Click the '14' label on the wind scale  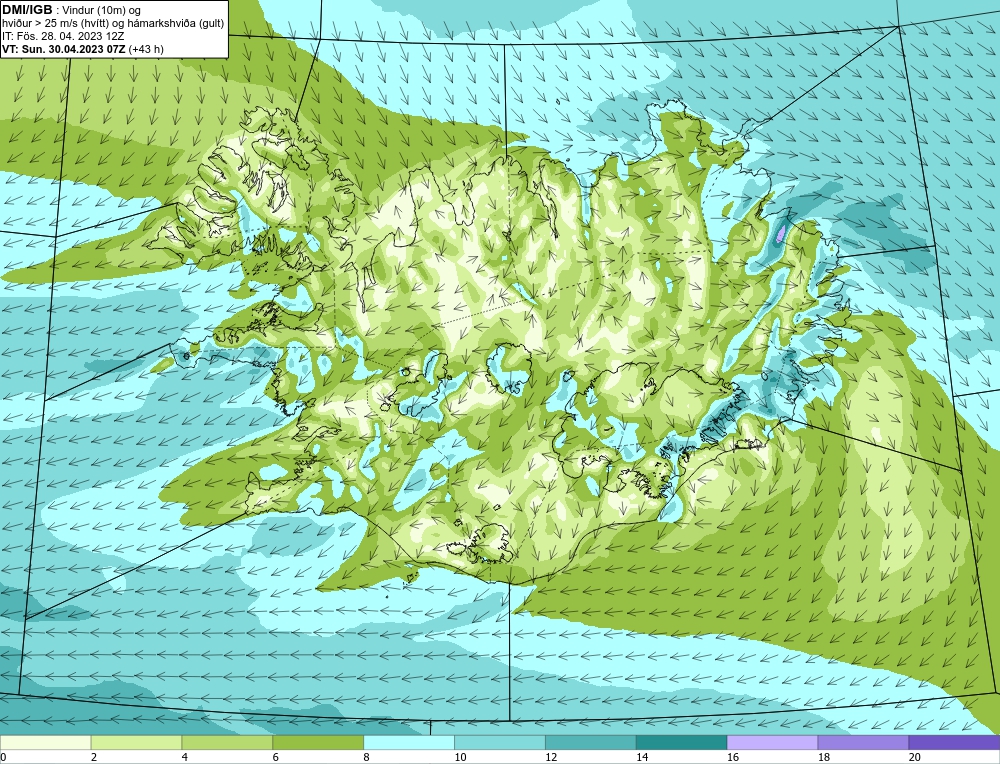(642, 757)
